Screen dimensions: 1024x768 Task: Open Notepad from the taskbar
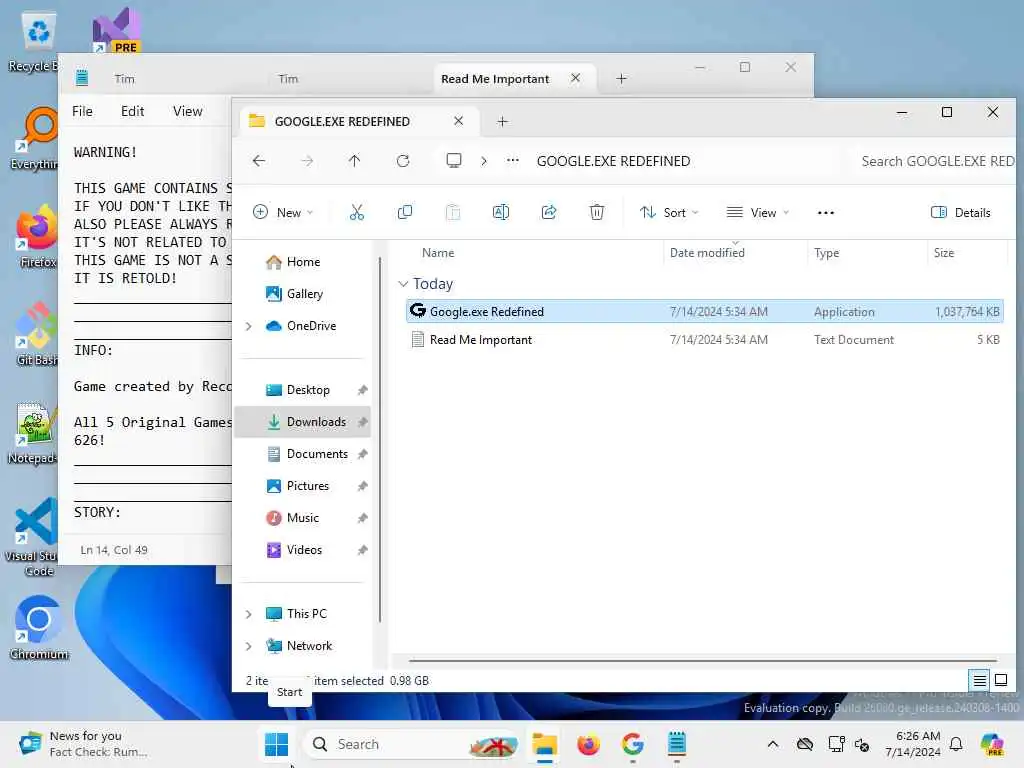(x=677, y=744)
